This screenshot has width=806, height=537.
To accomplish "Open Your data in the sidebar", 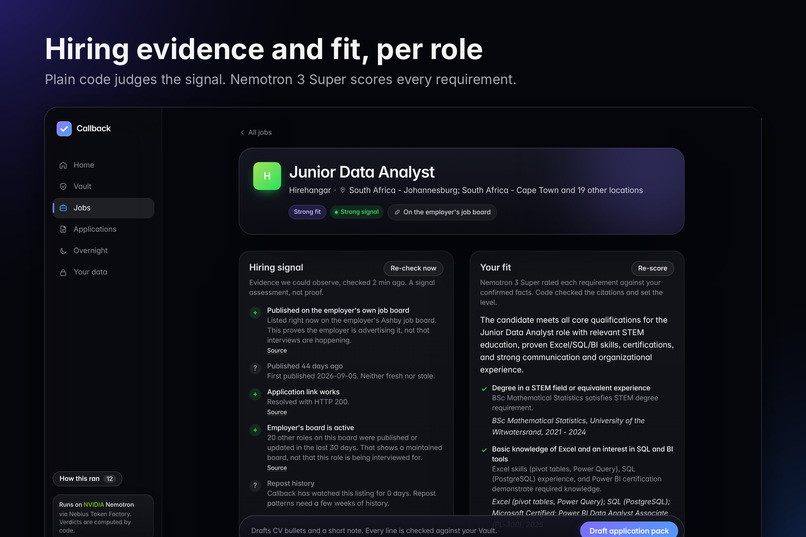I will [x=103, y=272].
